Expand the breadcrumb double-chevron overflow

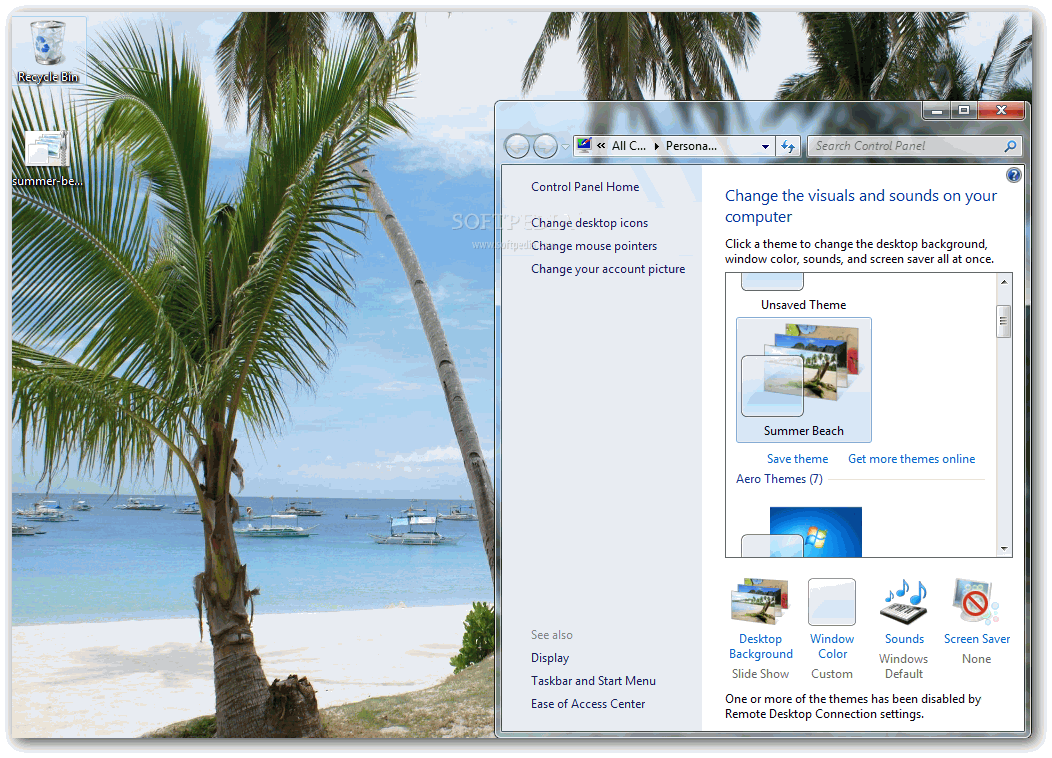coord(601,146)
